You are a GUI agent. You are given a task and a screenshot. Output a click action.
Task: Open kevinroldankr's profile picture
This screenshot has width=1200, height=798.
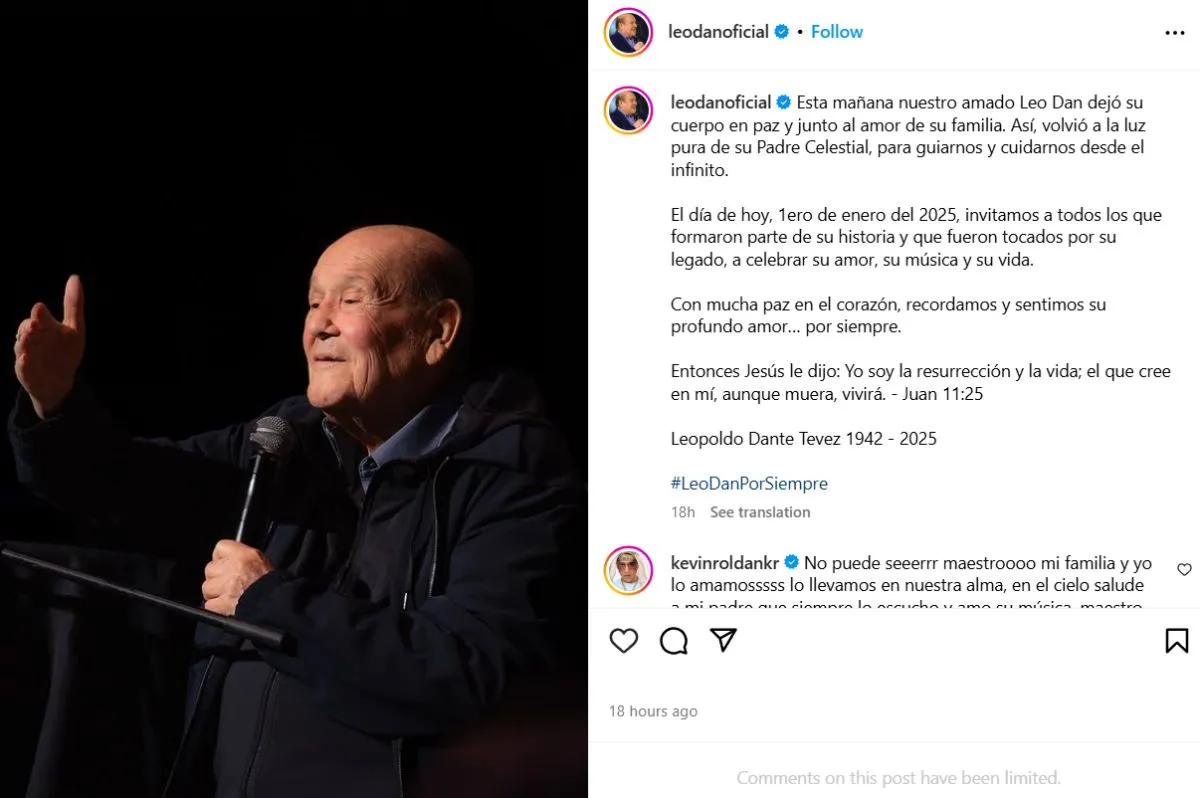click(x=629, y=570)
